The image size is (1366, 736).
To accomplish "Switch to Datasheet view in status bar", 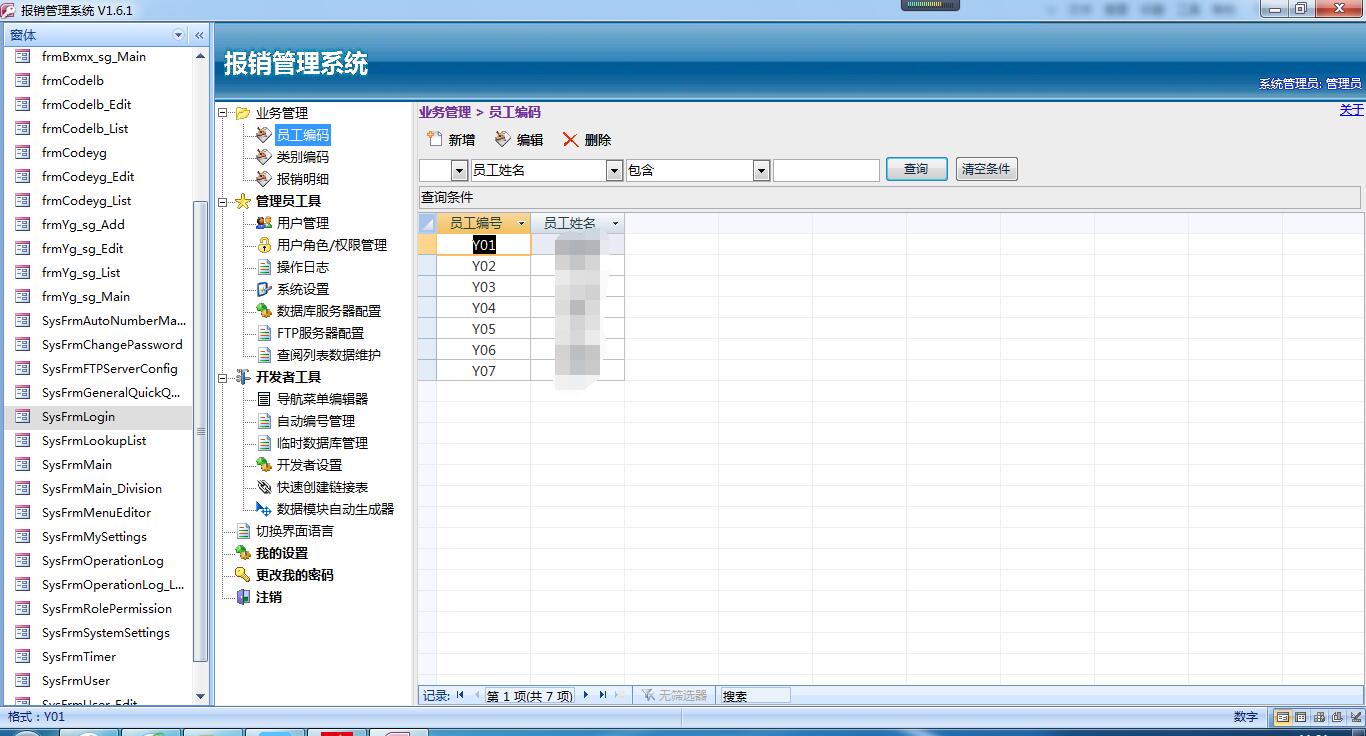I will pyautogui.click(x=1300, y=717).
